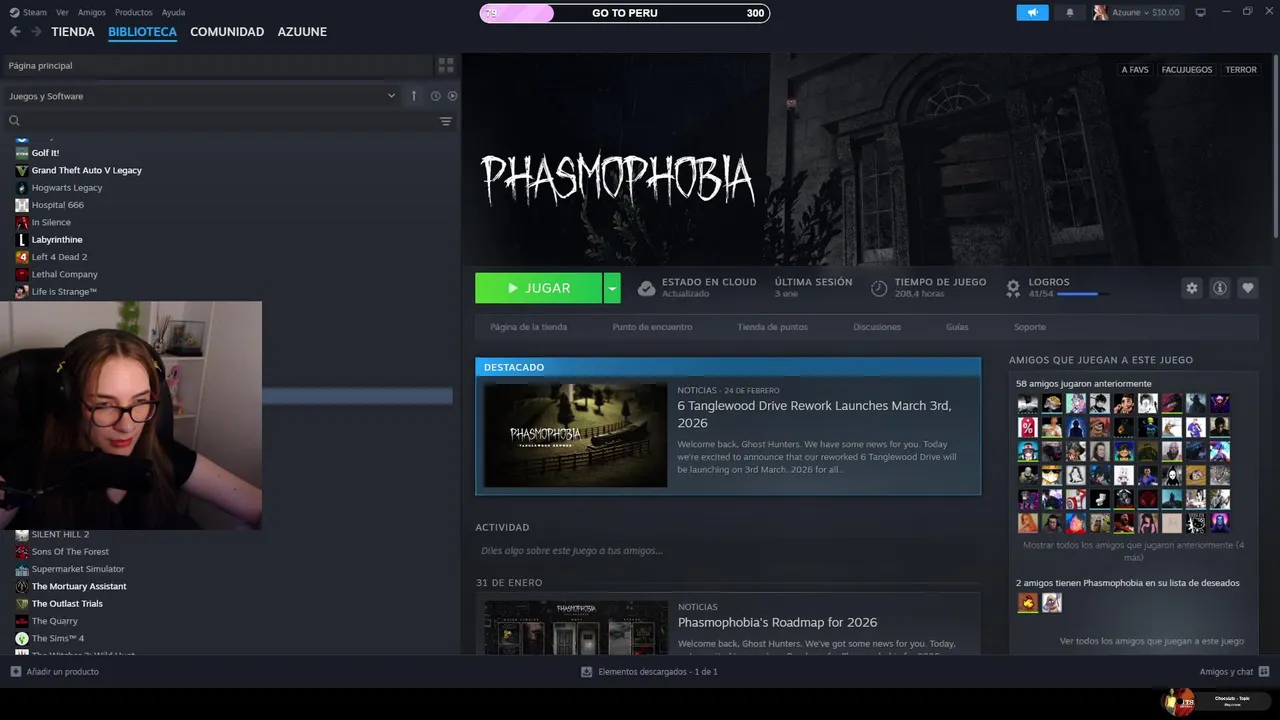Select The Sims 4 icon in library
This screenshot has height=720, width=1280.
tap(22, 638)
